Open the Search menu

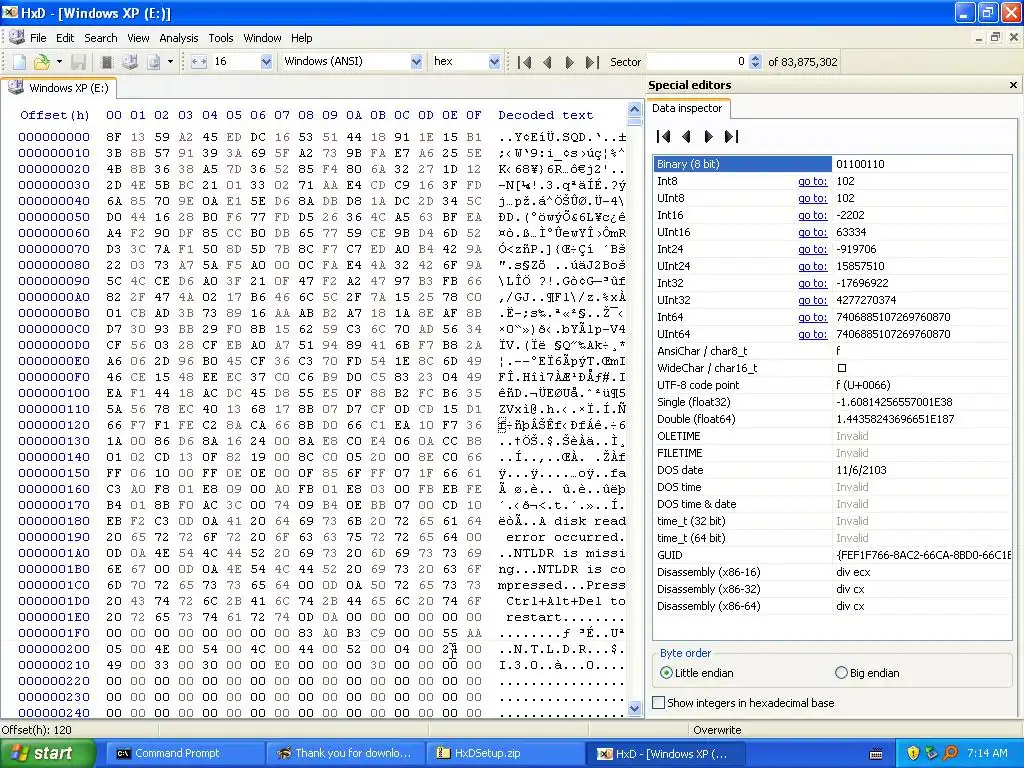click(x=101, y=38)
